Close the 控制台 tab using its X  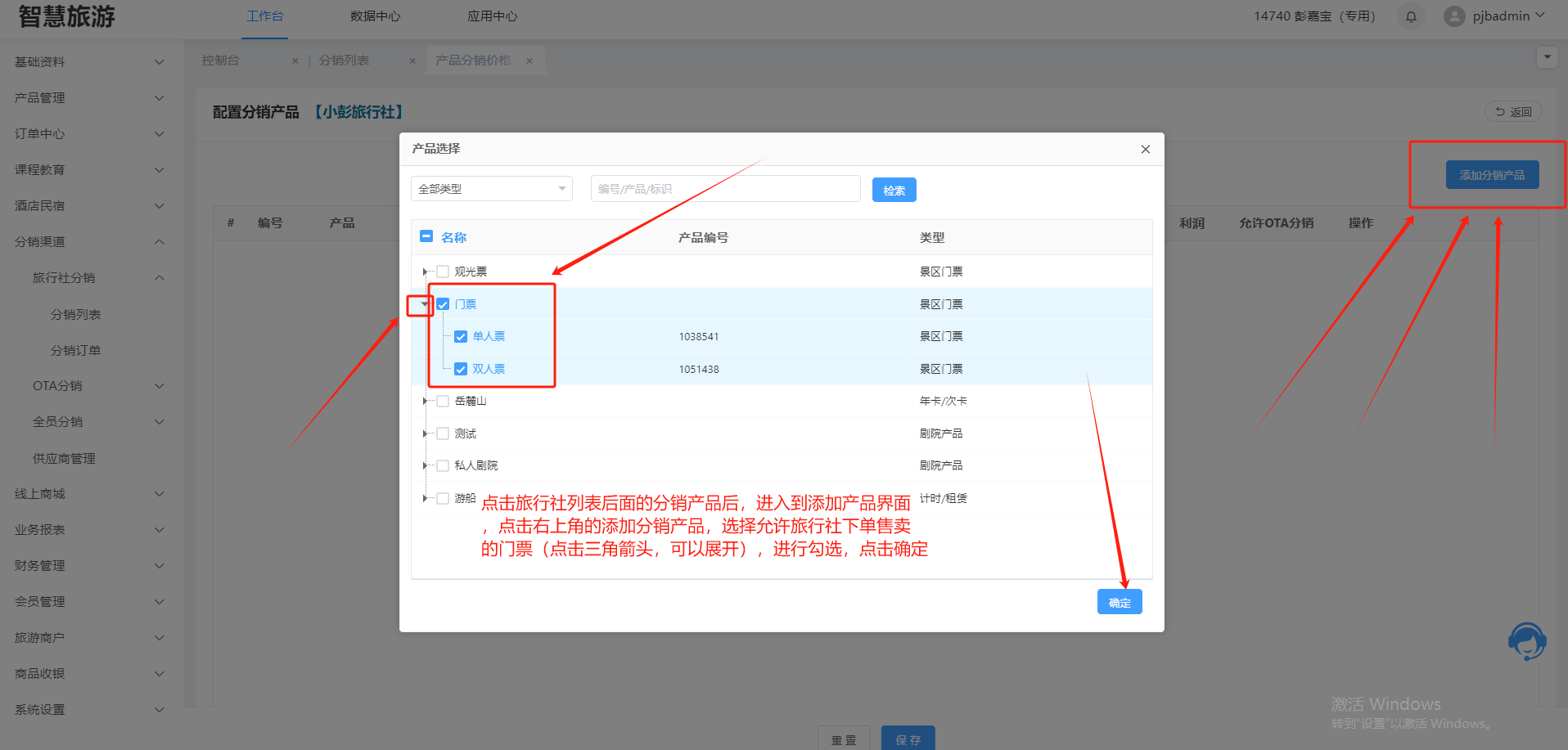click(295, 61)
